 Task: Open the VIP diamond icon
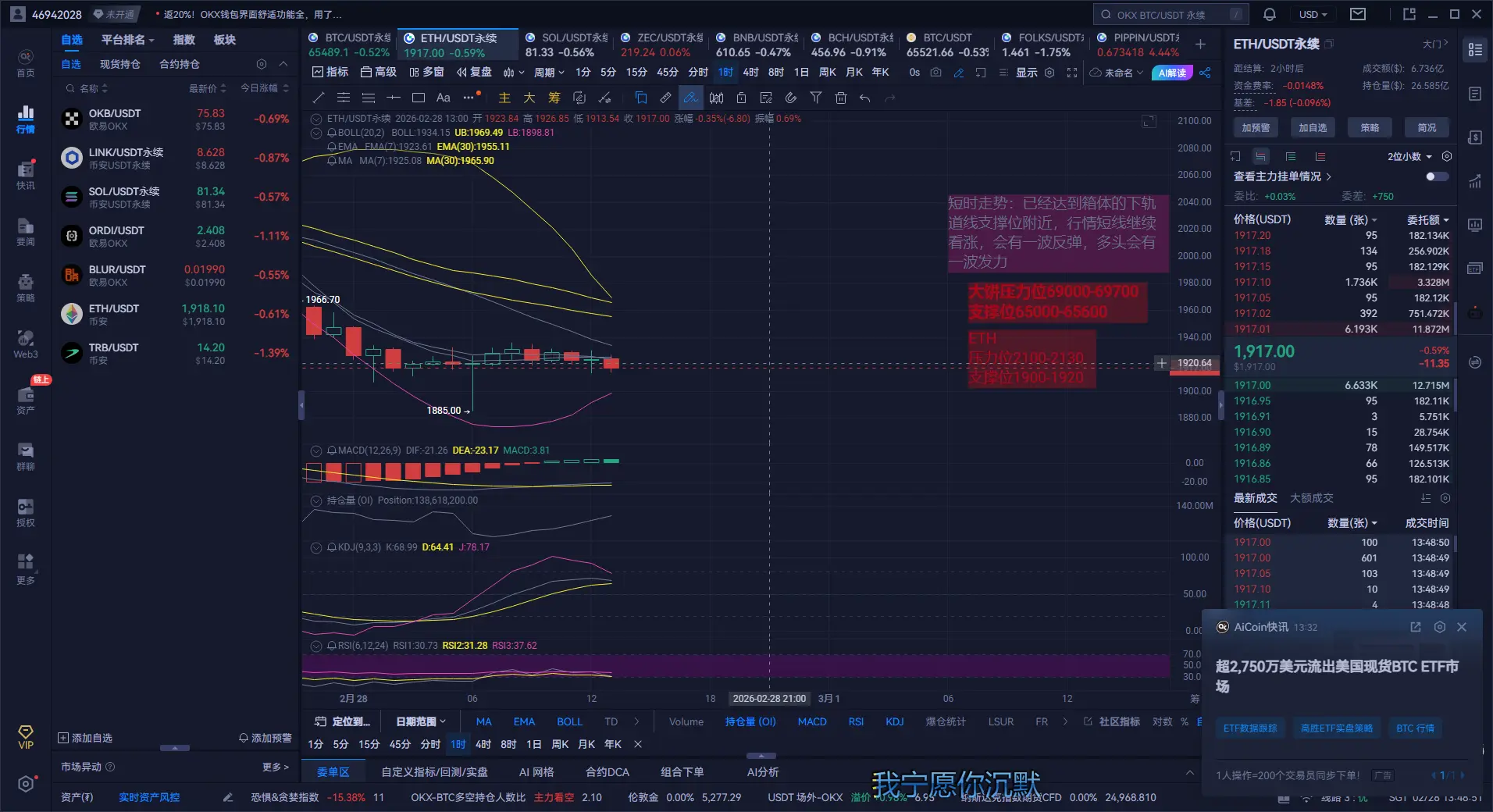[x=26, y=736]
